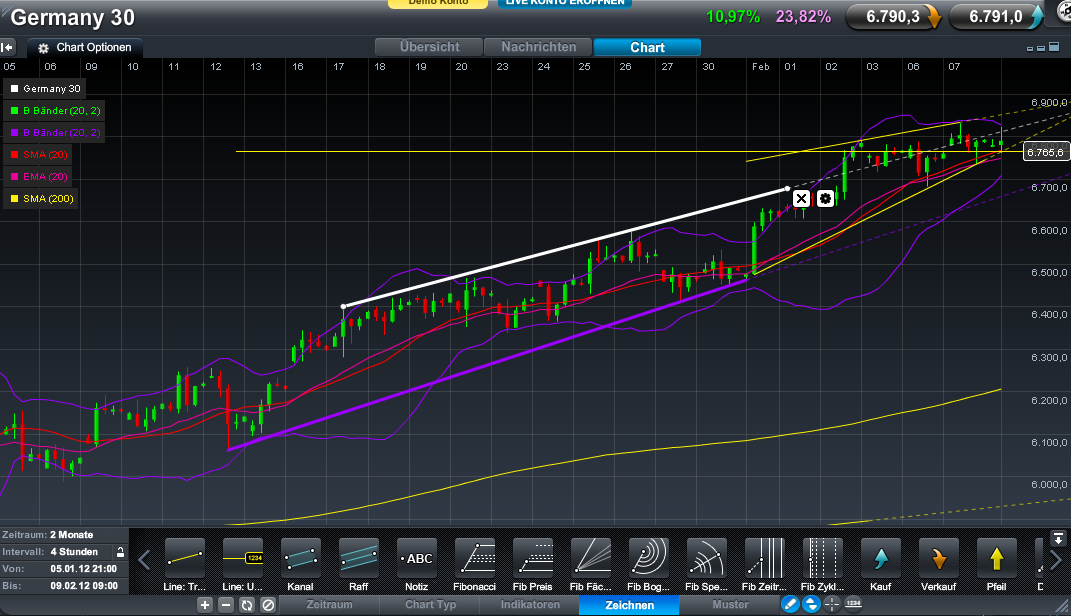The height and width of the screenshot is (616, 1071).
Task: Open the Zeitraum value 2 Monate
Action: click(72, 535)
